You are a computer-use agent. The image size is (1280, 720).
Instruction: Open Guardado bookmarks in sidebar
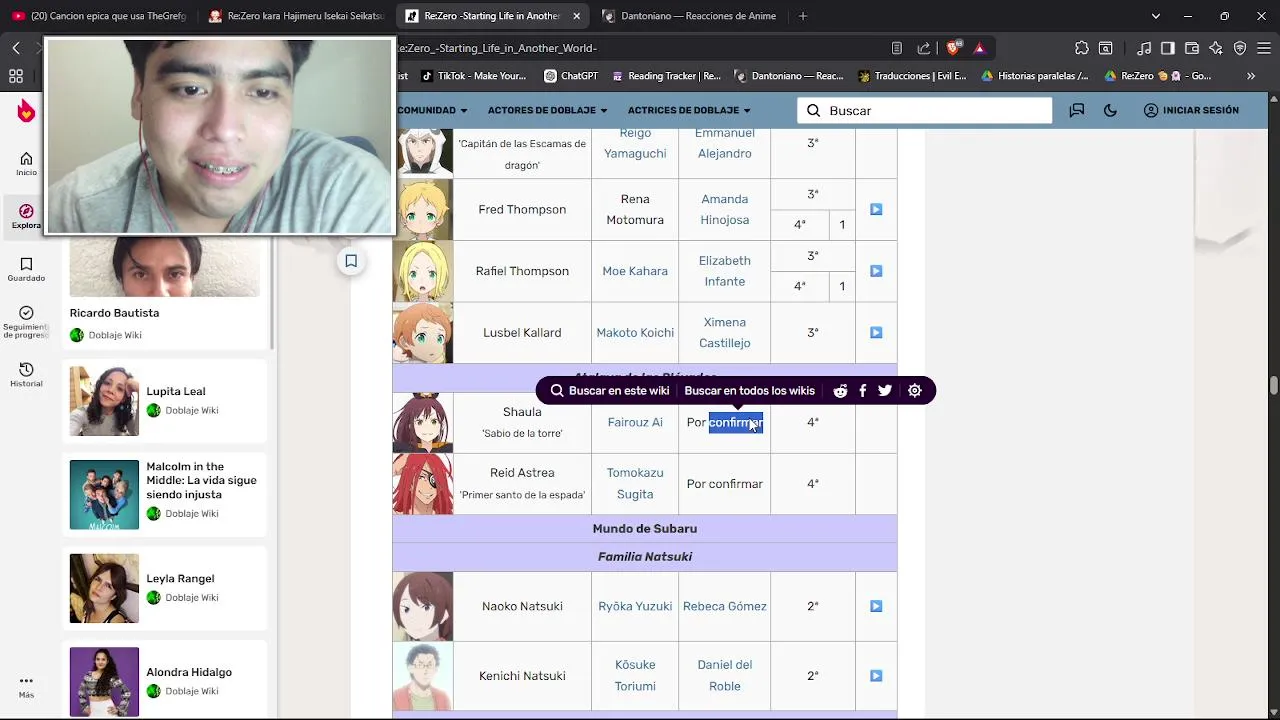coord(26,270)
